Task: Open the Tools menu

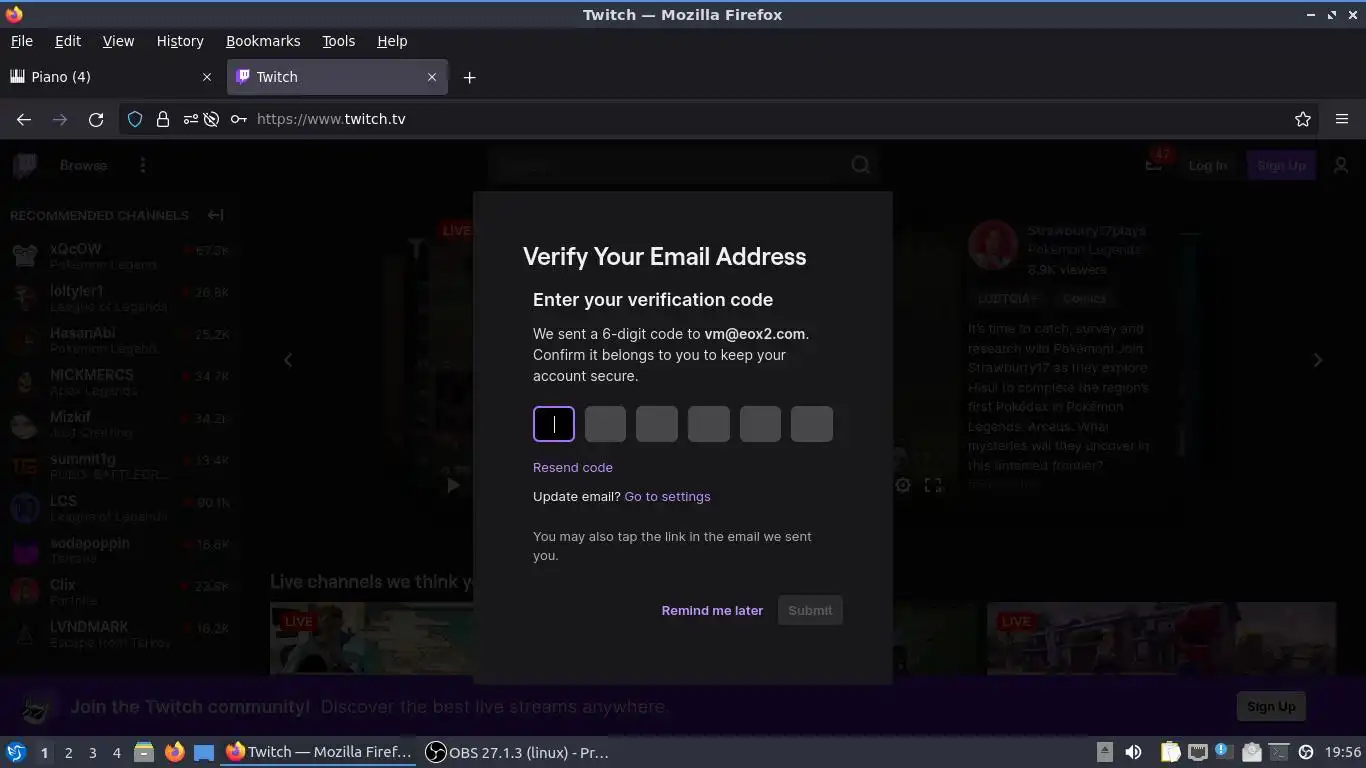Action: point(338,41)
